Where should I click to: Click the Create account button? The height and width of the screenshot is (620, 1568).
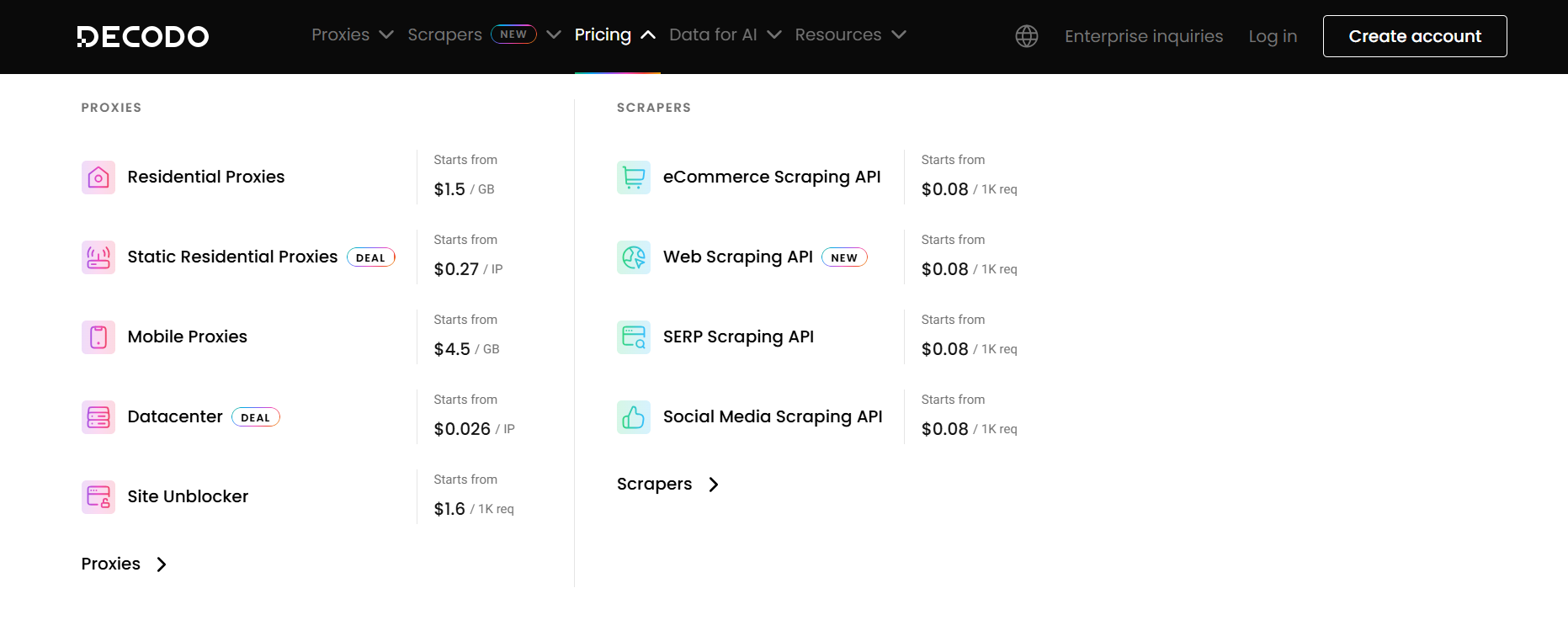pos(1414,36)
